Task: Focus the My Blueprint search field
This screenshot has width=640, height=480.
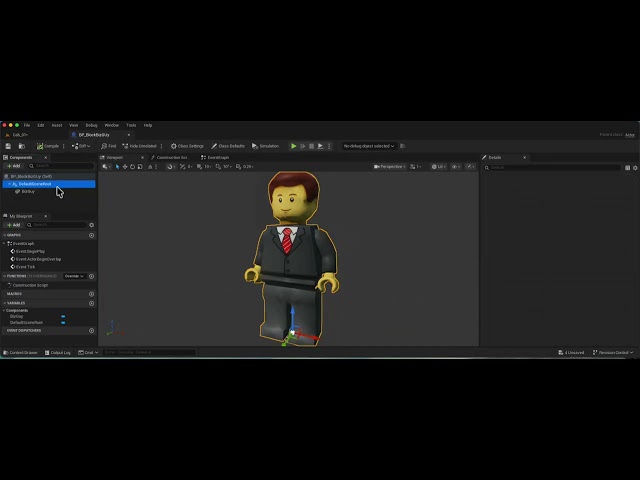Action: (56, 225)
